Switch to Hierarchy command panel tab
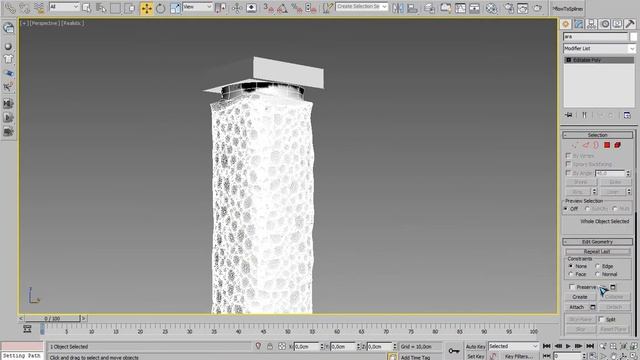Viewport: 640px width, 360px height. (591, 24)
